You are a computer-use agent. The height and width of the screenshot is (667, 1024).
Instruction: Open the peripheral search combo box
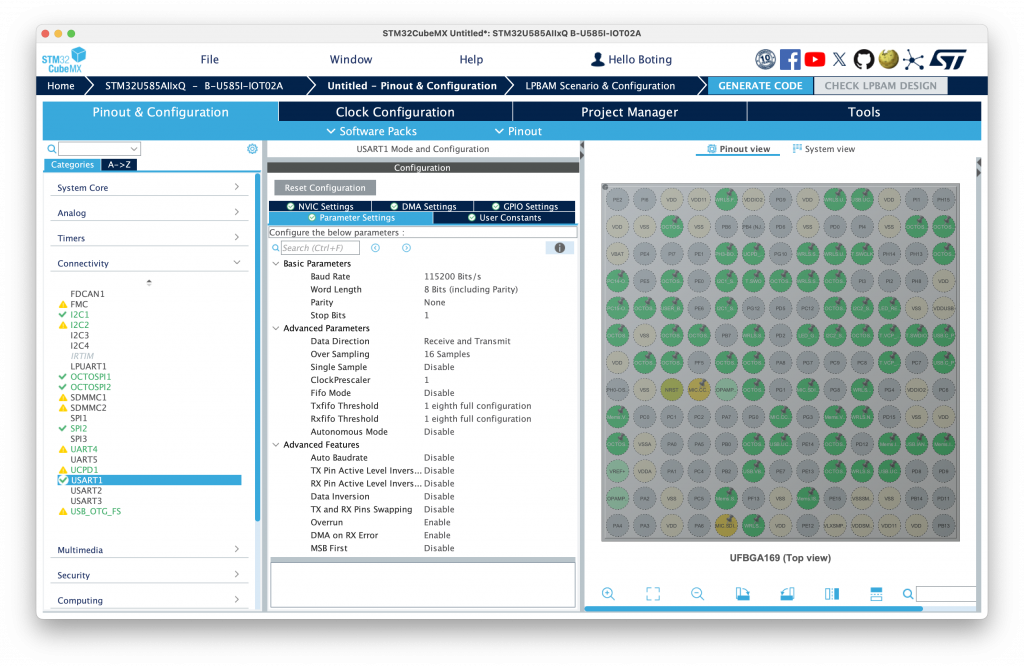pos(99,149)
